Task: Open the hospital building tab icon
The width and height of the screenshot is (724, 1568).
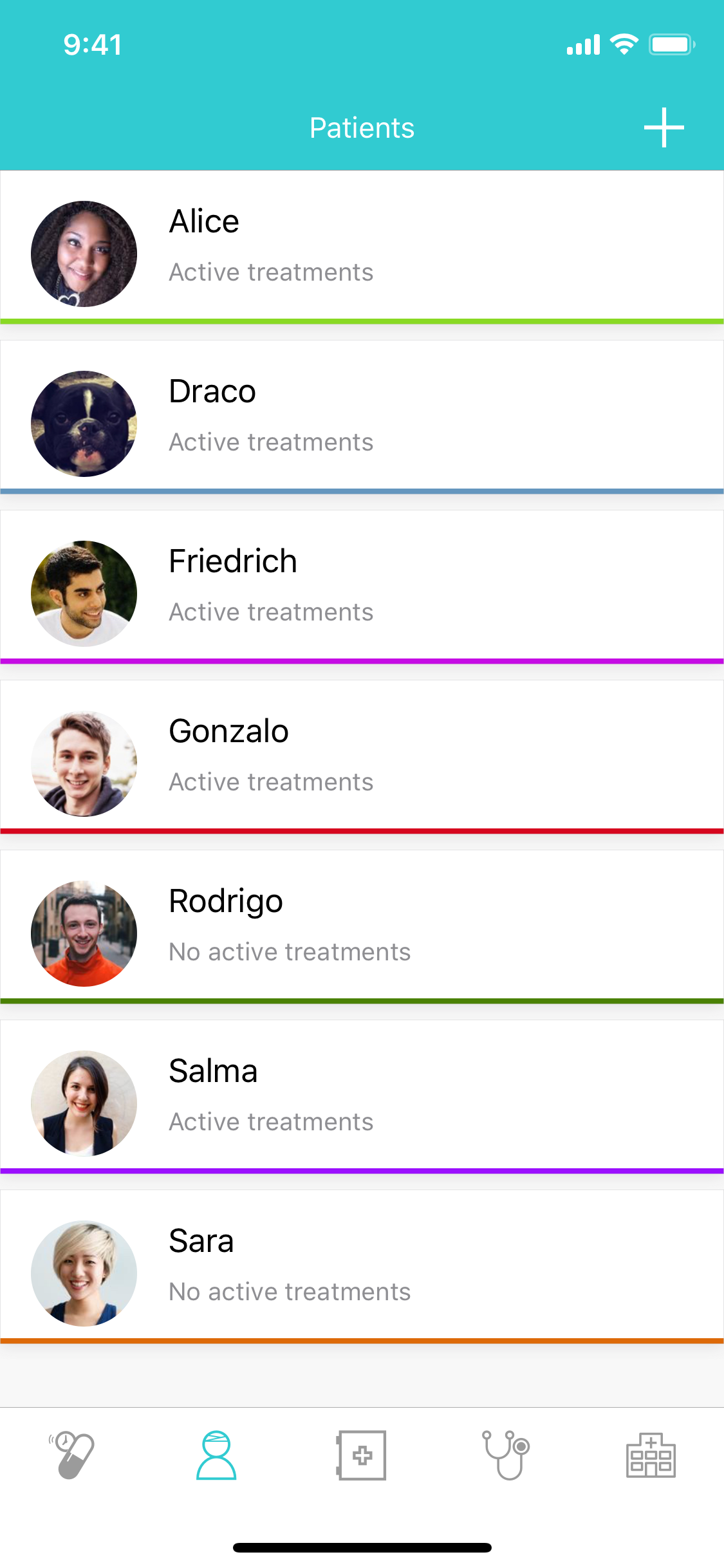Action: (x=651, y=1455)
